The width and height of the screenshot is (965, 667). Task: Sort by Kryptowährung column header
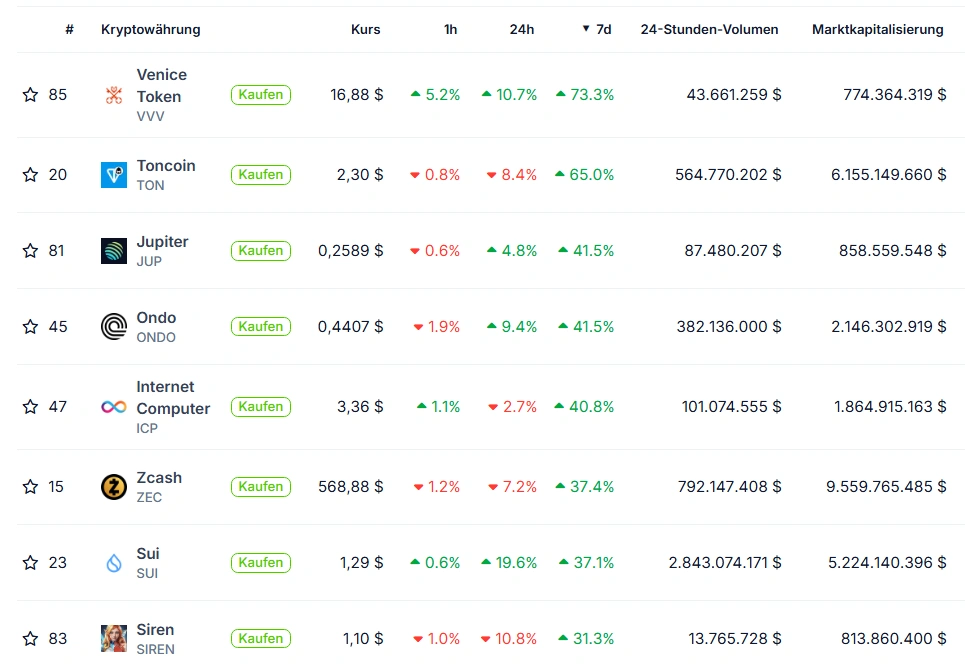click(x=151, y=30)
